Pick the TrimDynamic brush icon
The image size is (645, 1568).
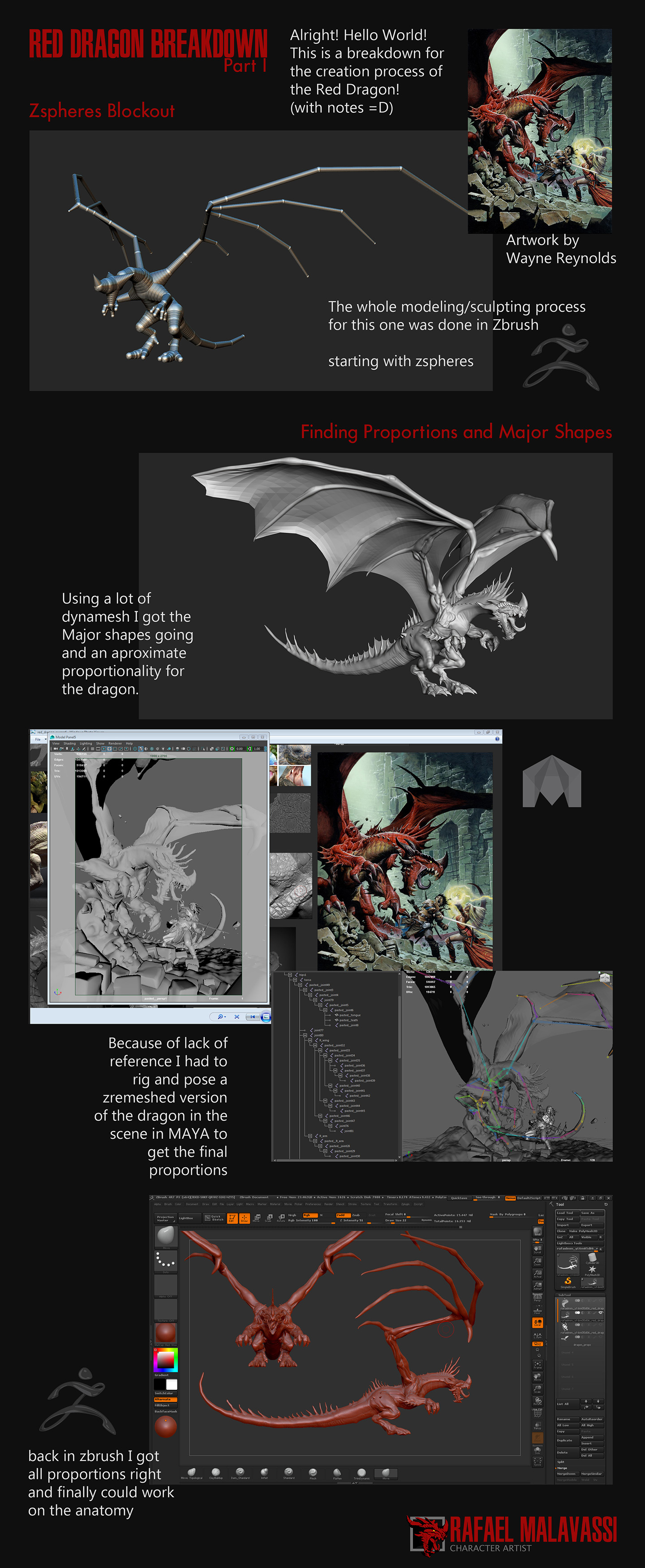click(361, 1473)
